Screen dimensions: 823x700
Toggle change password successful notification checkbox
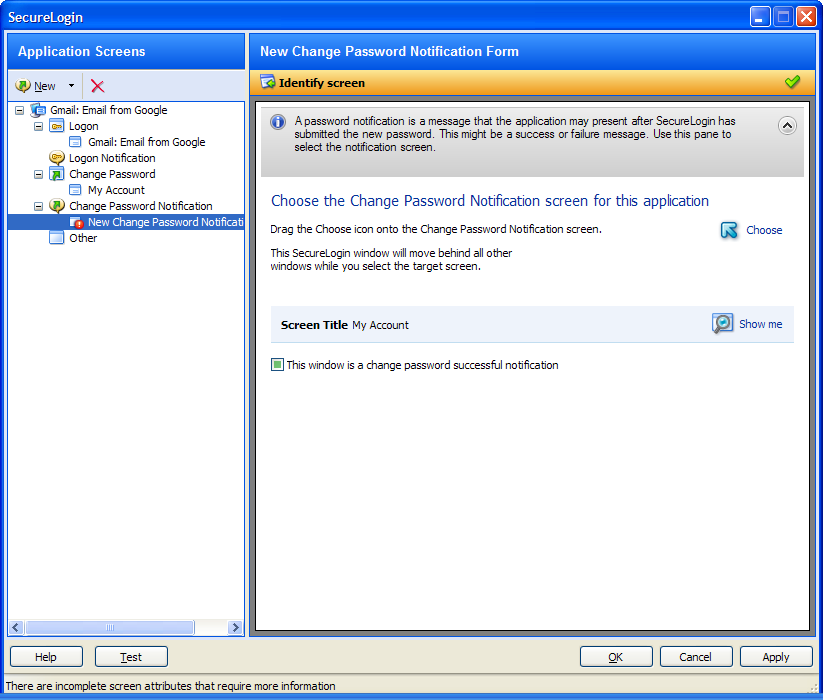pyautogui.click(x=277, y=365)
